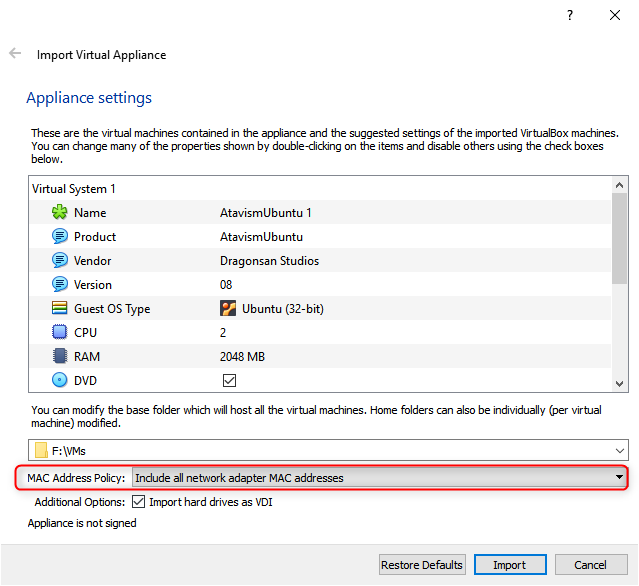The image size is (639, 586).
Task: Click the green clover Name icon
Action: [59, 213]
